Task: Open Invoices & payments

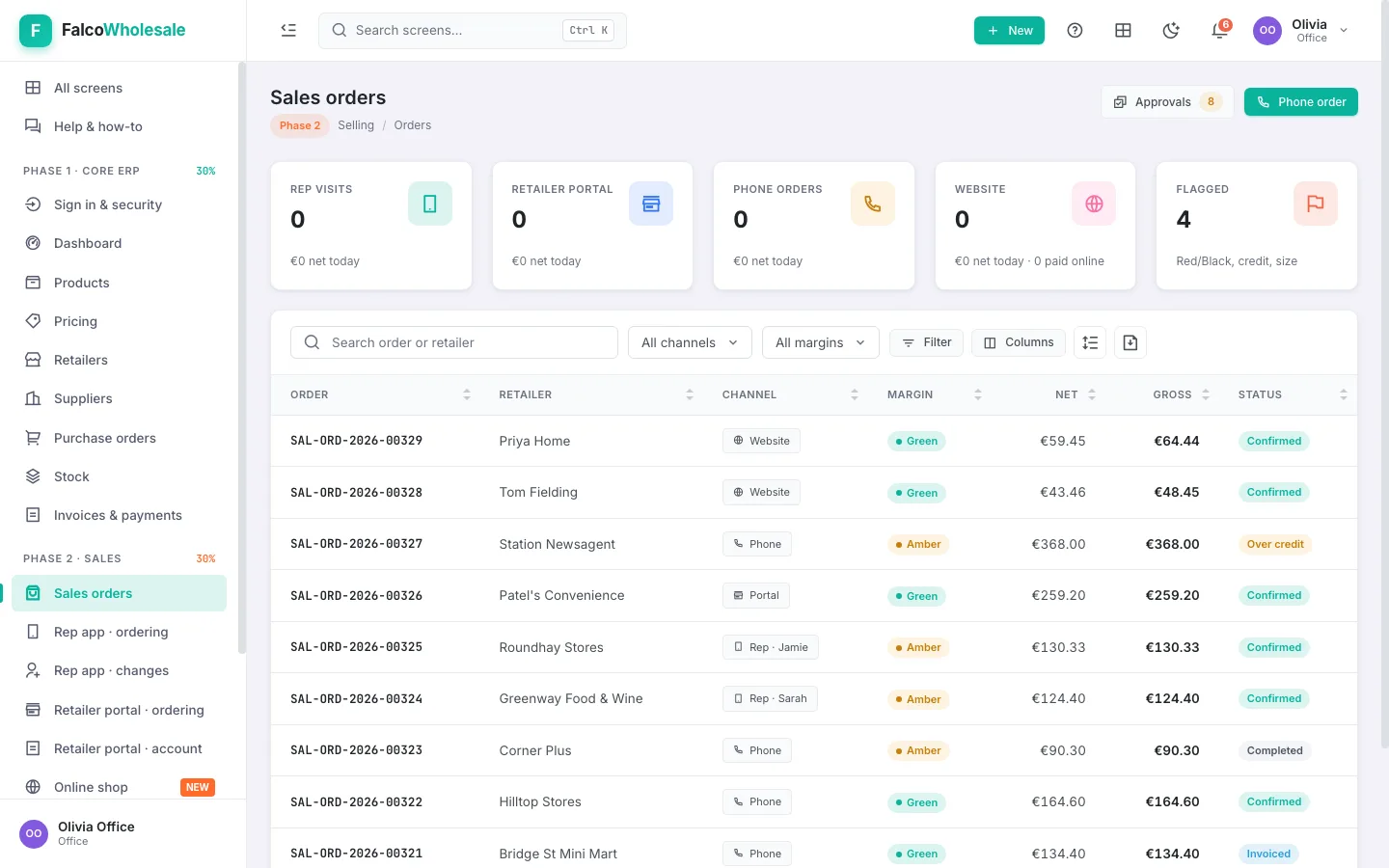Action: (120, 515)
